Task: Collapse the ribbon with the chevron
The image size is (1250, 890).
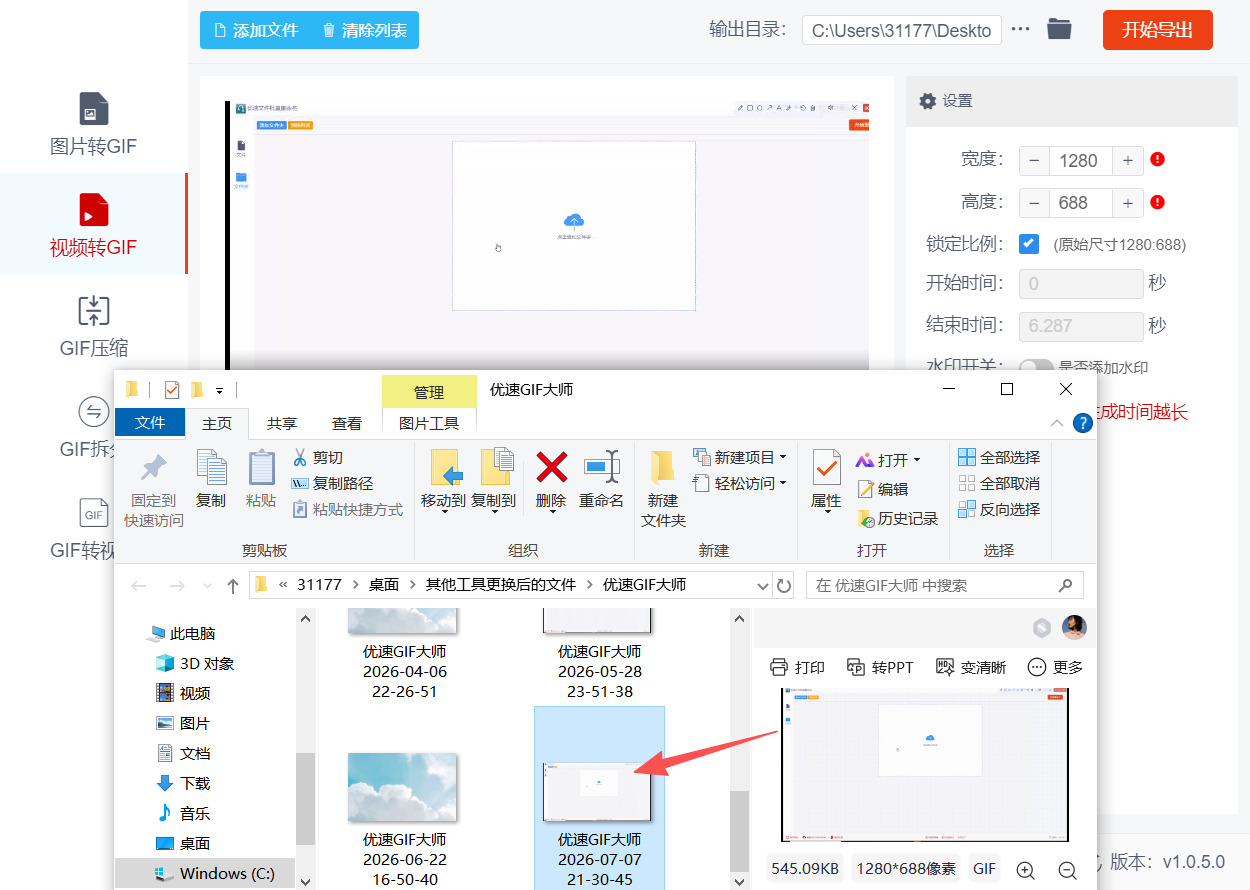Action: tap(1057, 423)
